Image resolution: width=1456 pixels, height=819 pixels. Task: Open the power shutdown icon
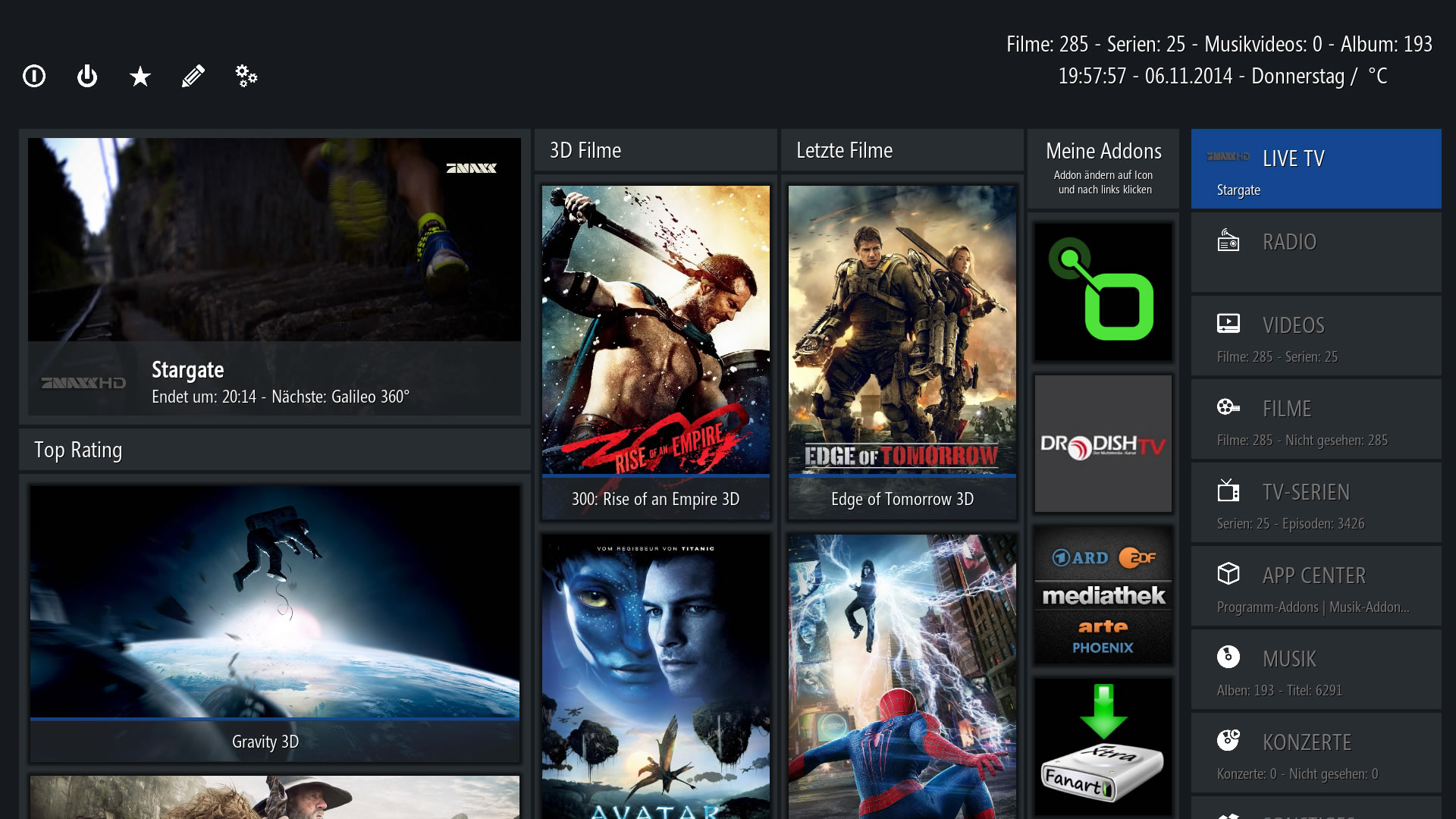(x=87, y=76)
